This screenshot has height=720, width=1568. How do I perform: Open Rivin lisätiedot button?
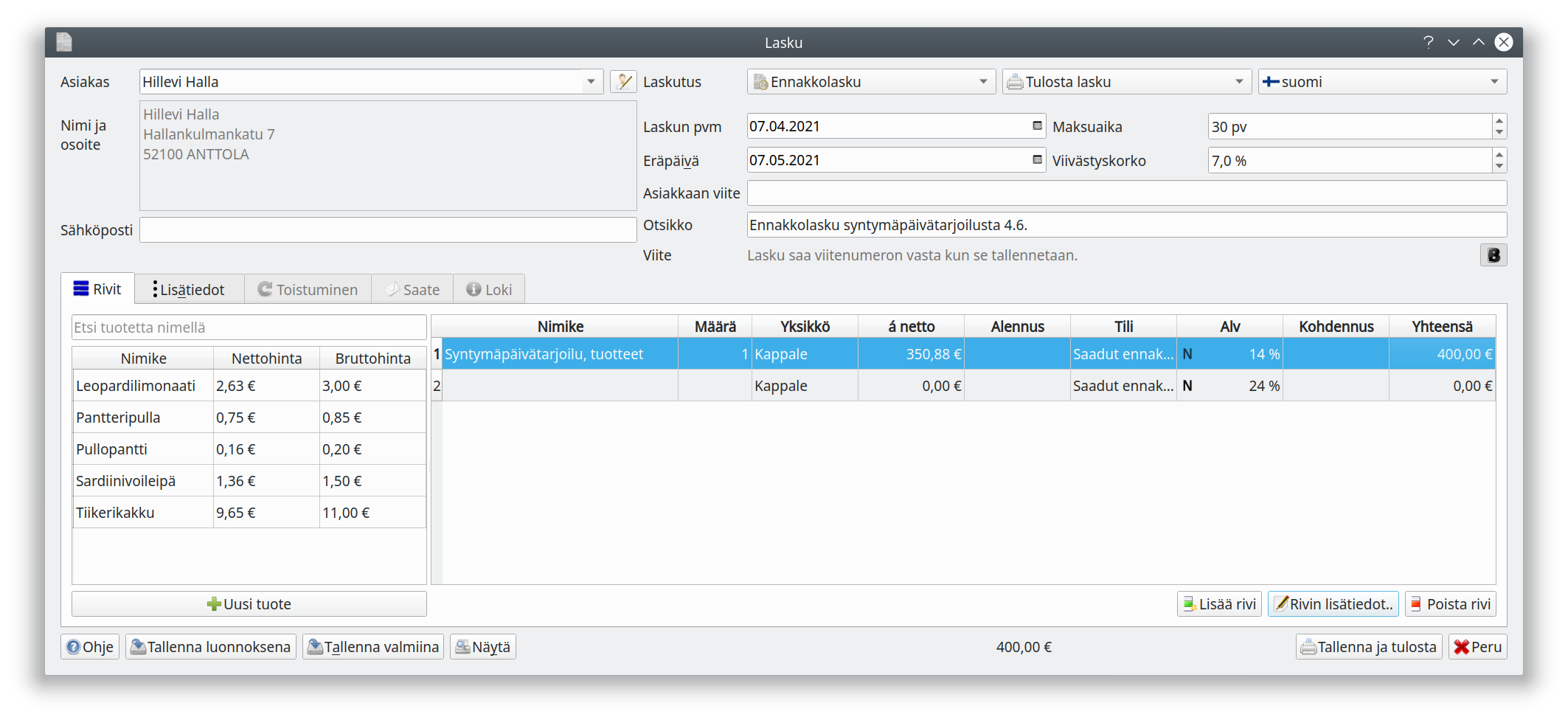[1333, 604]
